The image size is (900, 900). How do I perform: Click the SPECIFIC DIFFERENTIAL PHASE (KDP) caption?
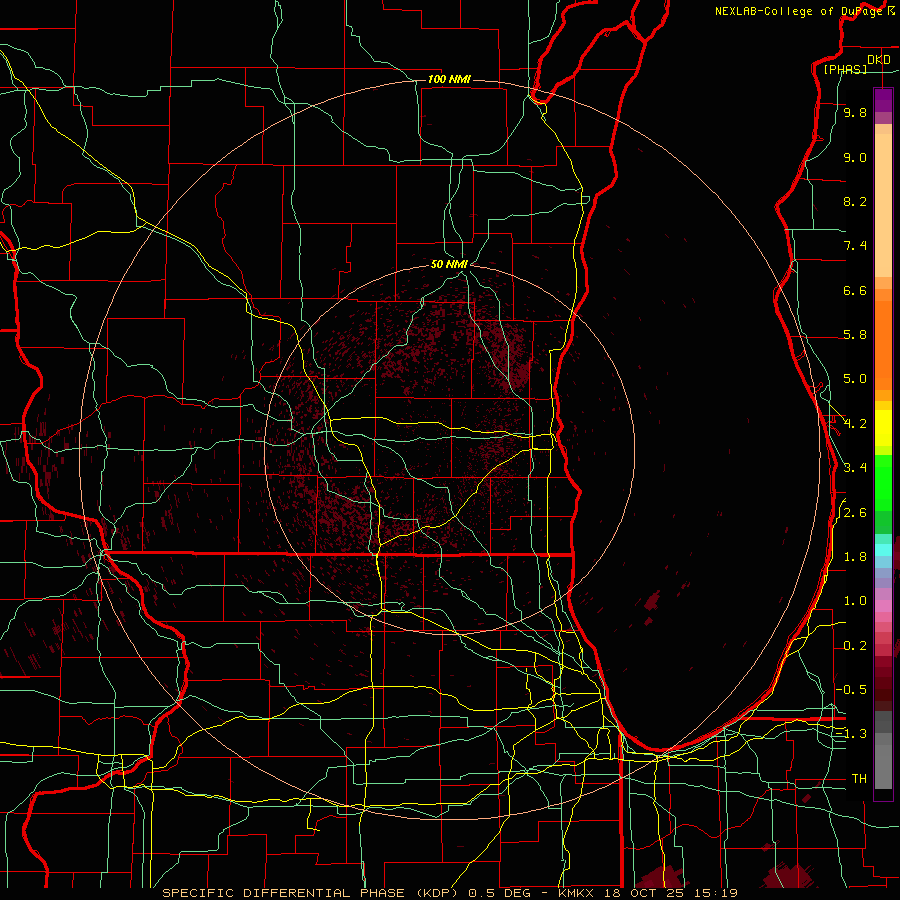coord(309,893)
